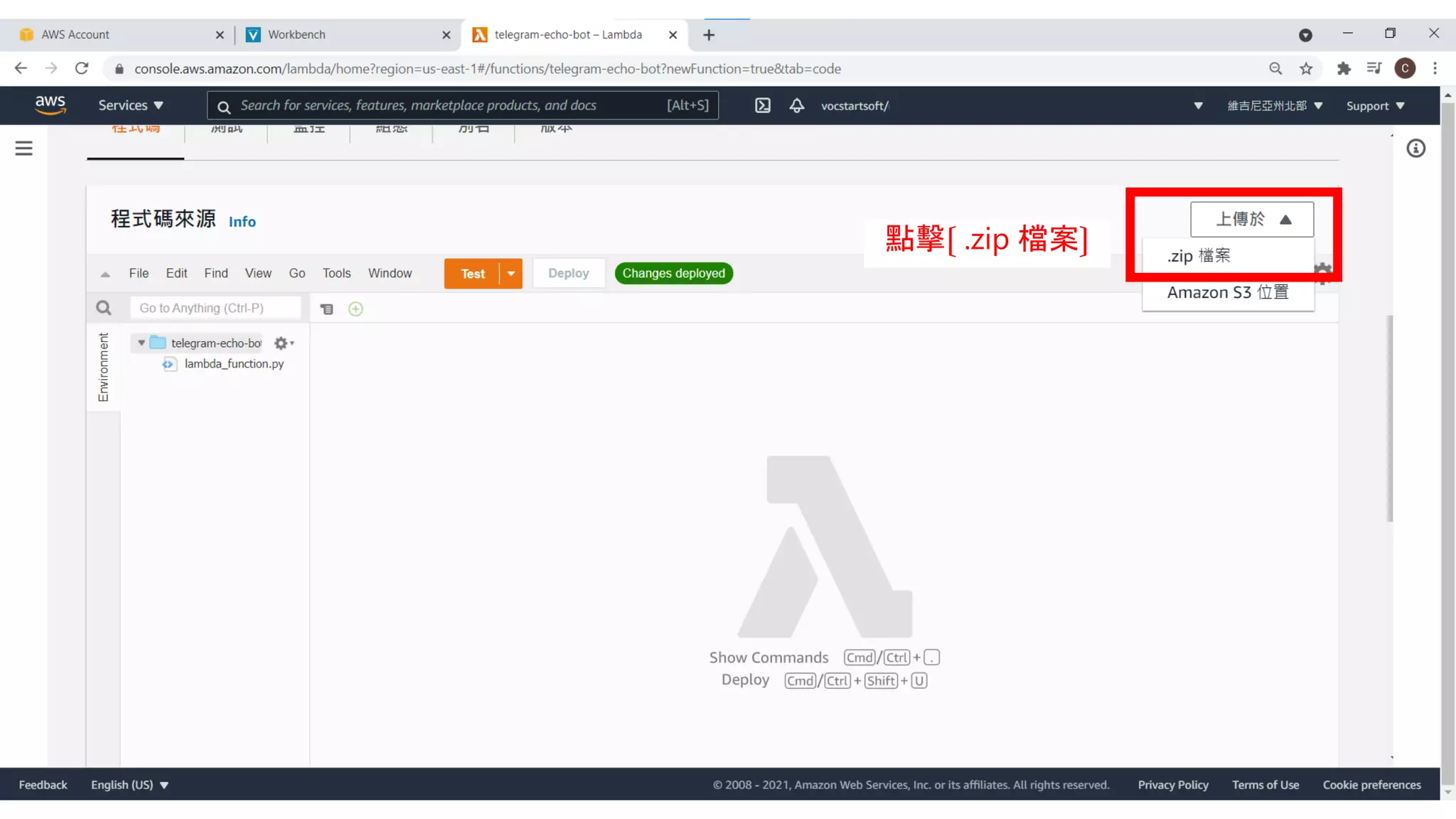Click the browser back arrow
This screenshot has width=1456, height=819.
(x=21, y=68)
